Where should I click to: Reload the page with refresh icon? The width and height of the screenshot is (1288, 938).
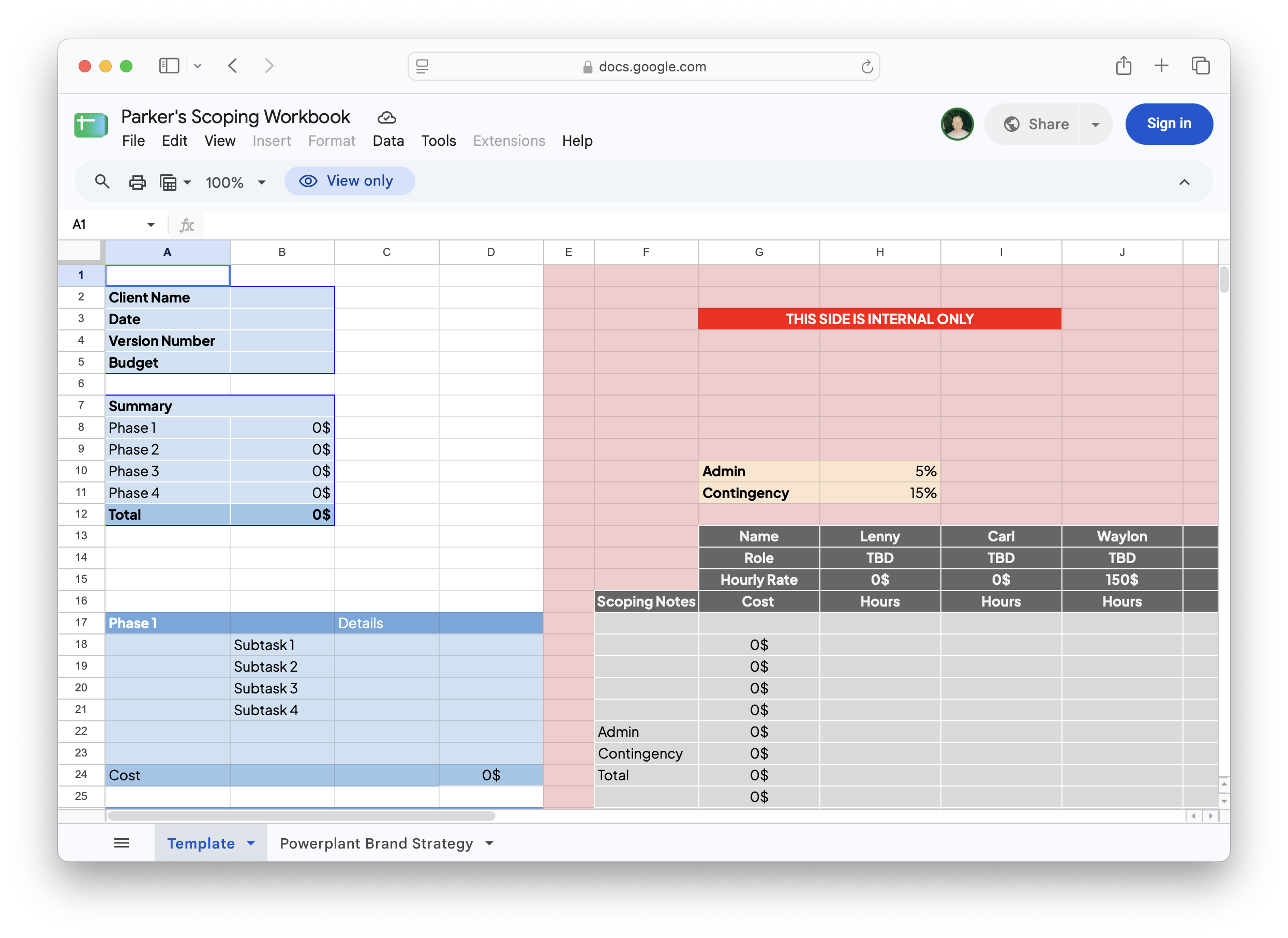(866, 66)
